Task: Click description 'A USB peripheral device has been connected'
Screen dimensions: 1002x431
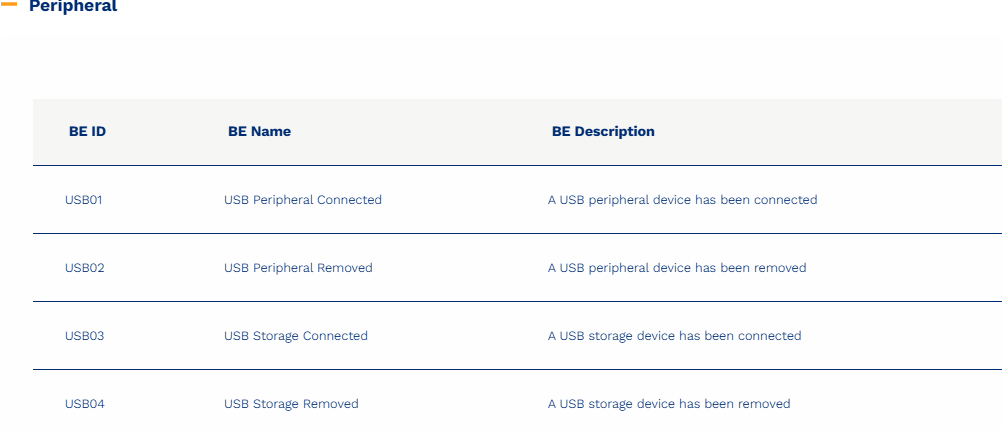Action: [682, 200]
